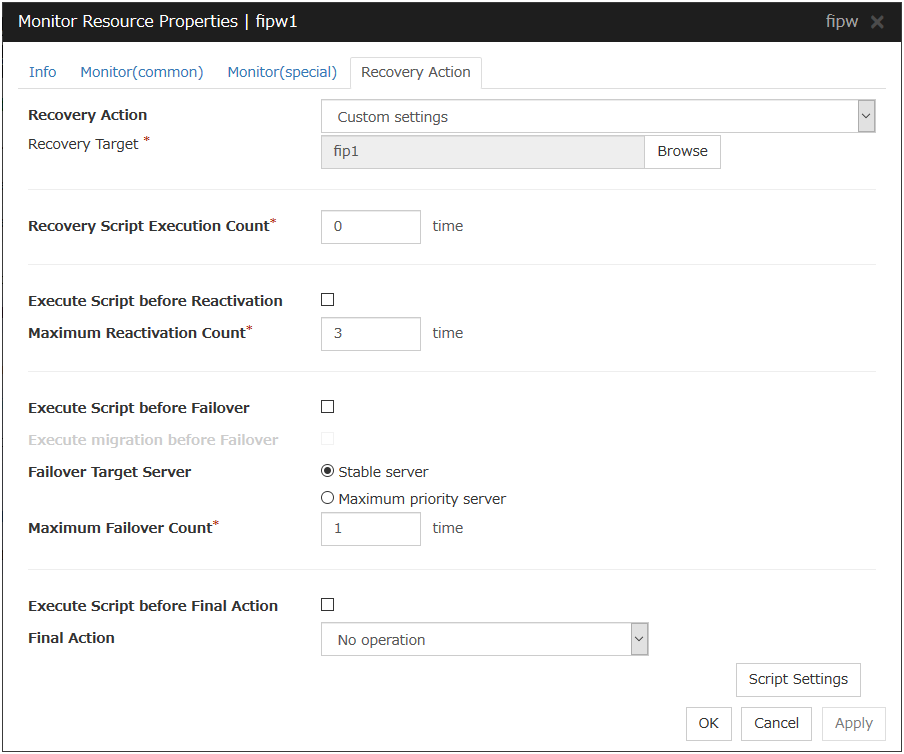This screenshot has height=754, width=904.
Task: Go to the Monitor(special) tab
Action: 282,72
